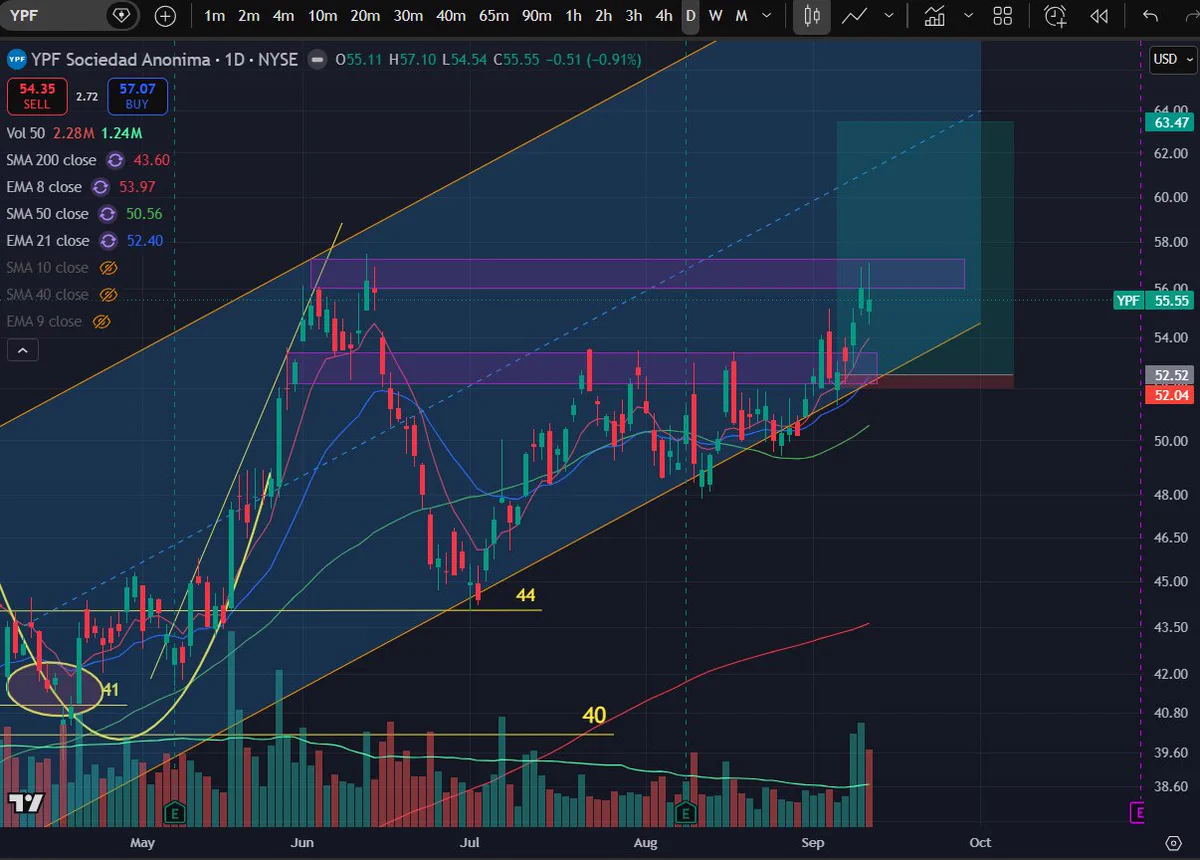The width and height of the screenshot is (1200, 860).
Task: Open the Compare or add symbol plus icon
Action: (165, 16)
